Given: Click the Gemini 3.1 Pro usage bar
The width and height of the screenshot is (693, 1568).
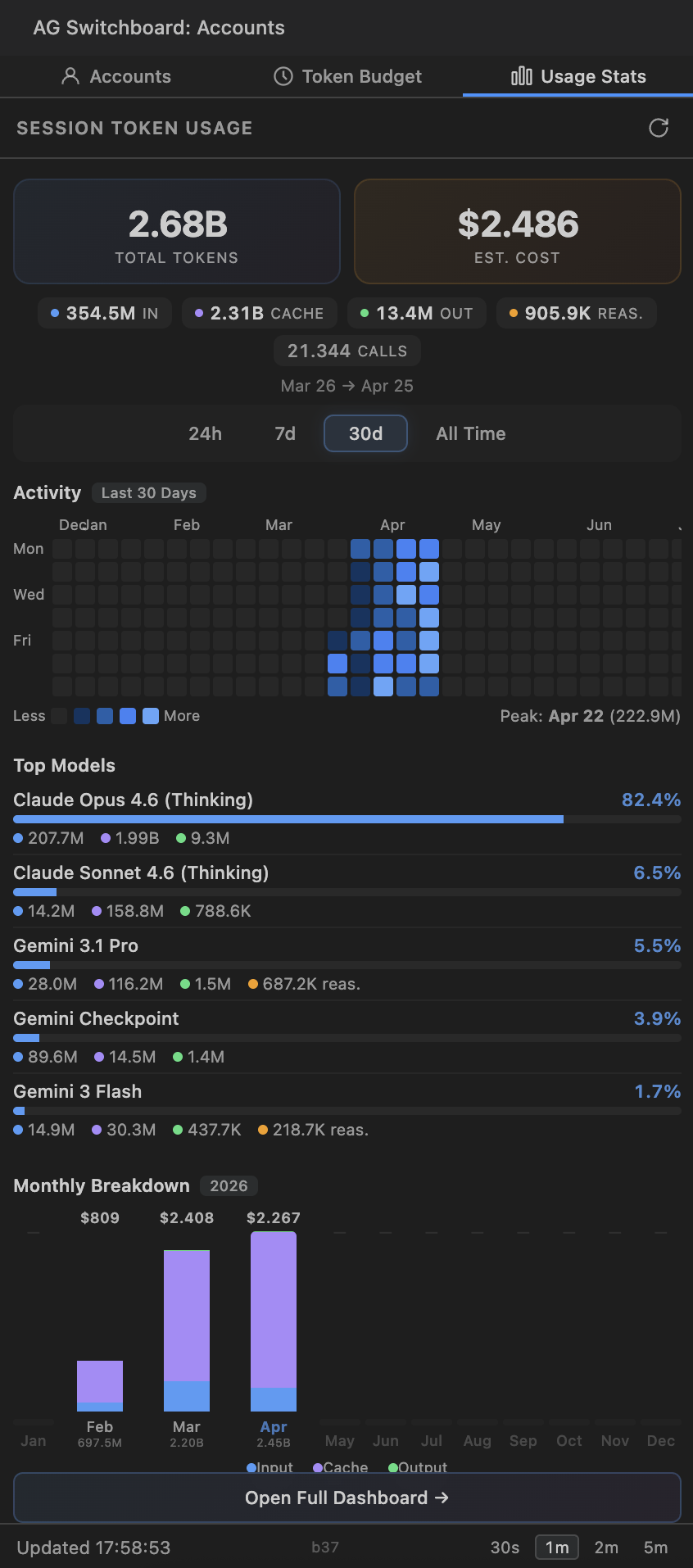Looking at the screenshot, I should pos(347,965).
